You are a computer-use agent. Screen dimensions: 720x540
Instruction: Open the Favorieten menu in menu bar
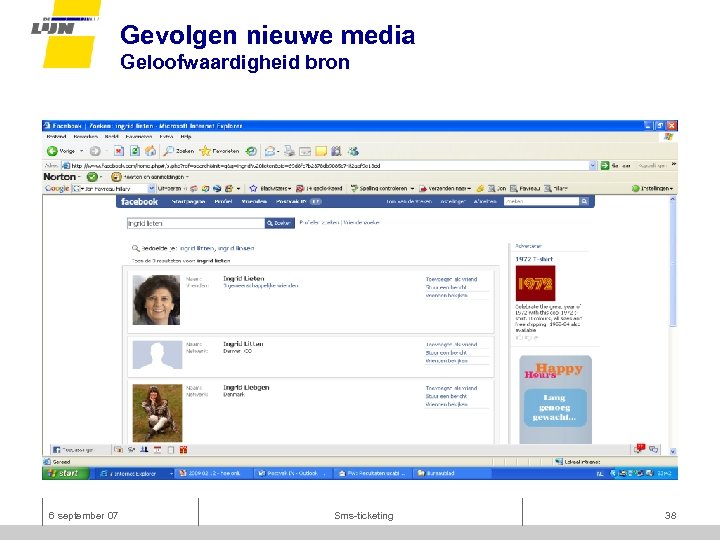(139, 136)
